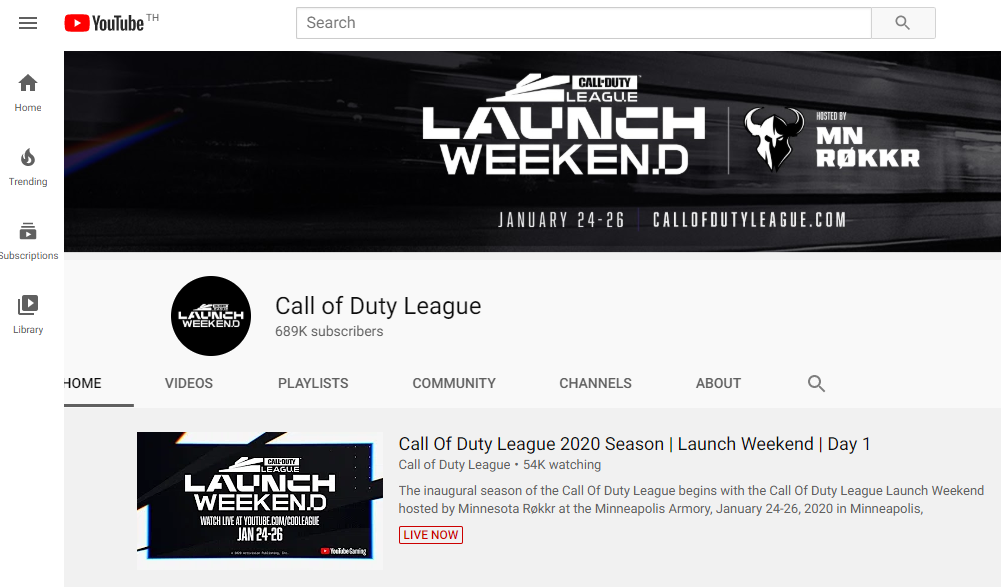Switch to the VIDEOS tab

189,383
